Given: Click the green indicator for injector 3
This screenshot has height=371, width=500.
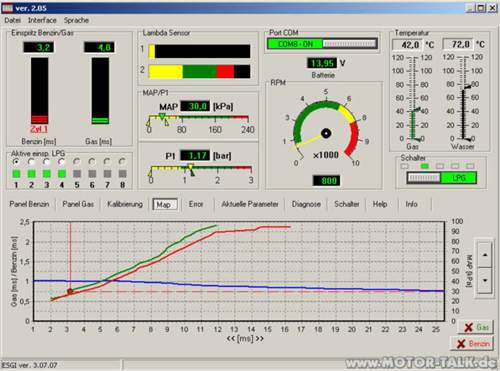Looking at the screenshot, I should click(47, 174).
